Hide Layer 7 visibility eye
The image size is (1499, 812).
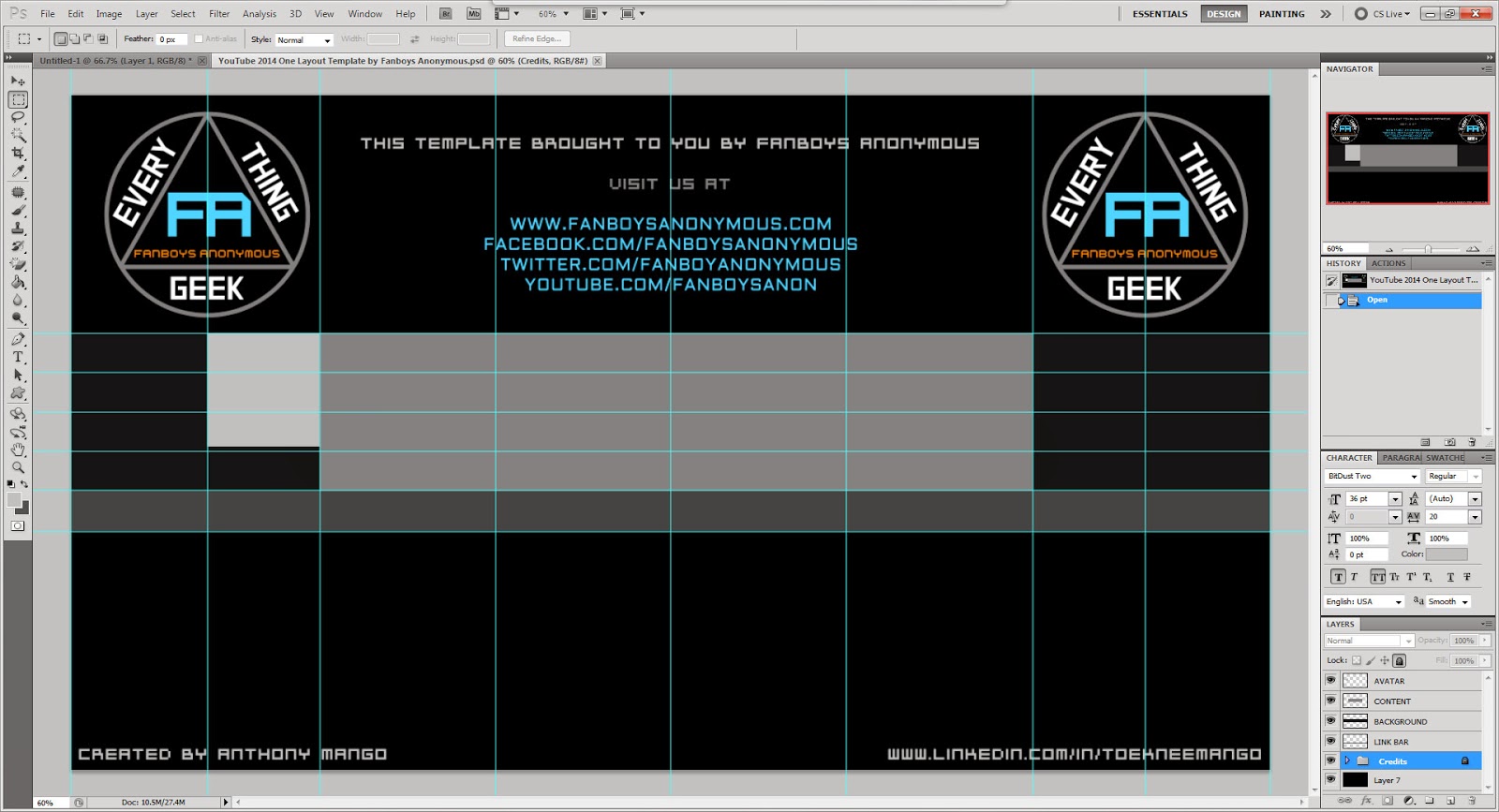coord(1330,779)
